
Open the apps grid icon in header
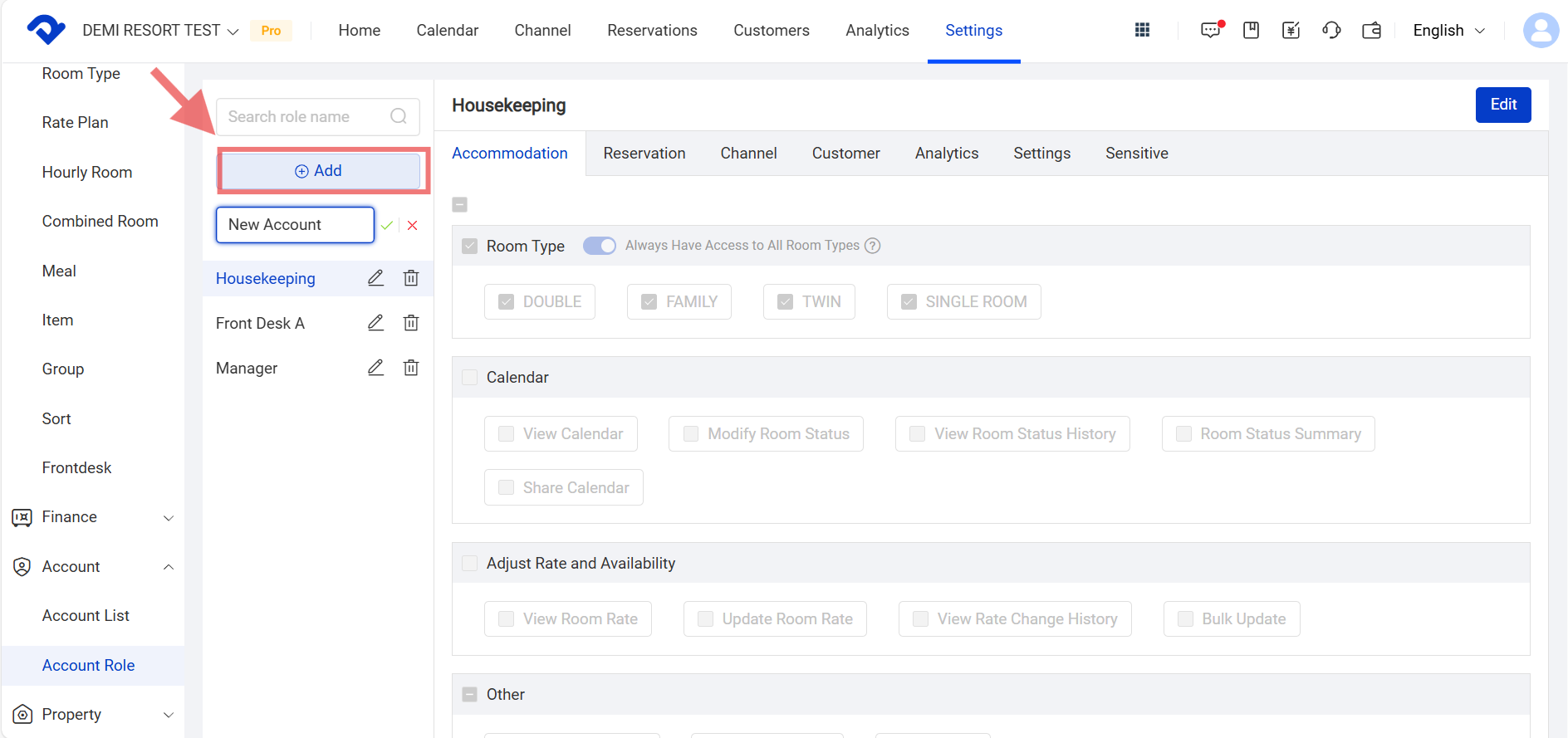(x=1142, y=31)
